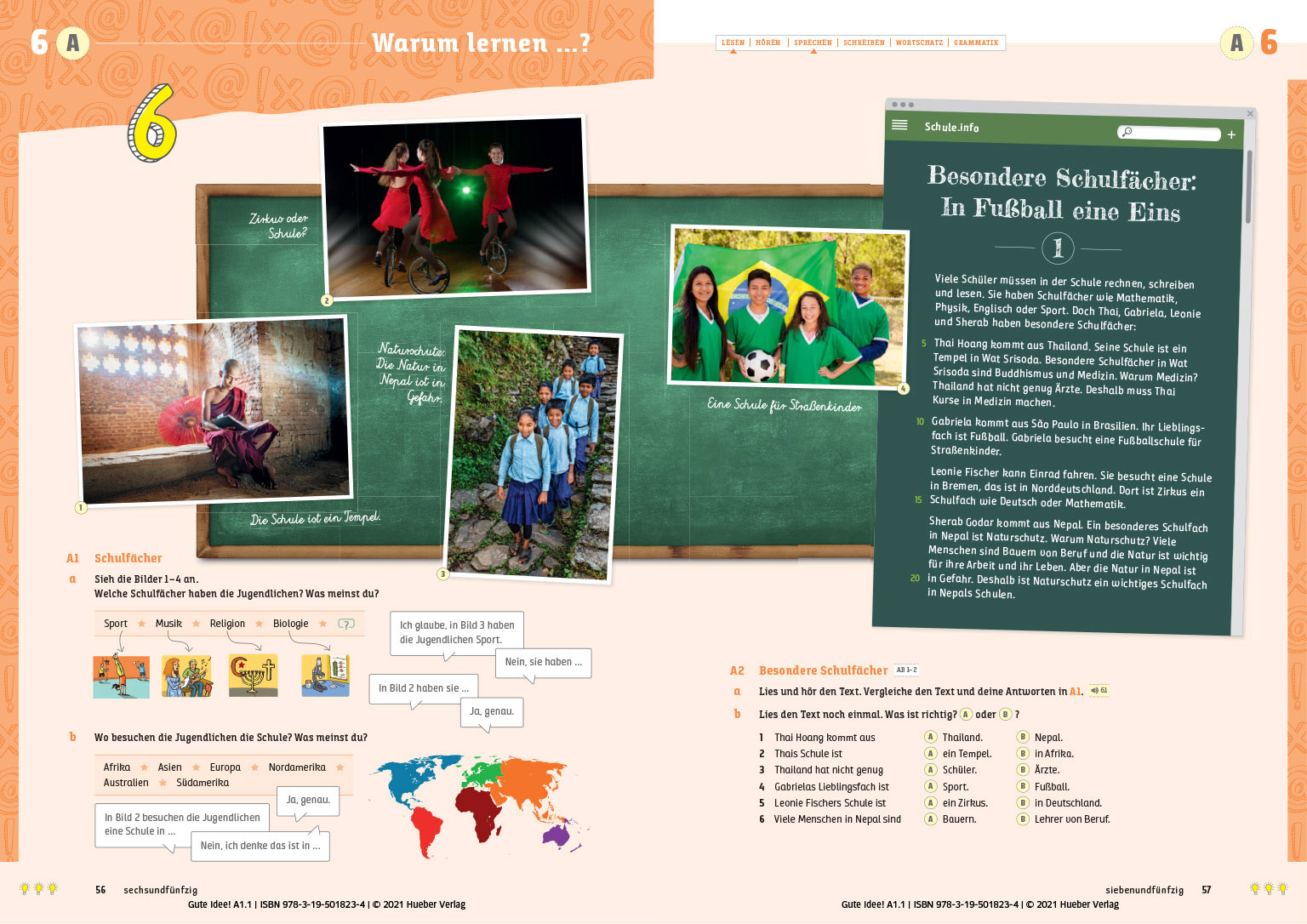Select the GRAMMATIK tab

click(976, 43)
